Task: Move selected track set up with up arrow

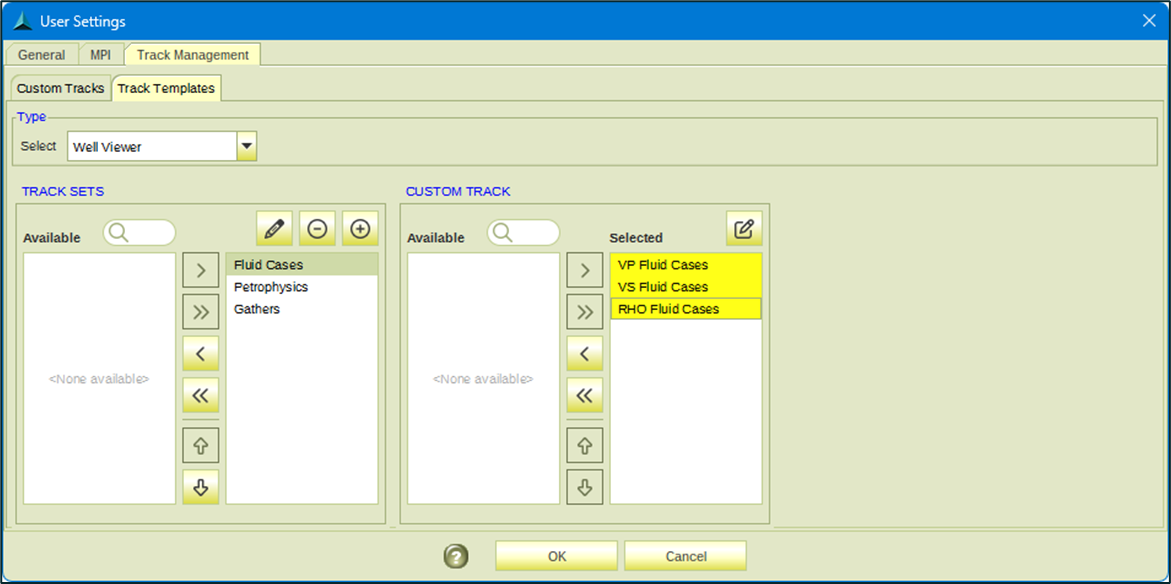Action: [200, 445]
